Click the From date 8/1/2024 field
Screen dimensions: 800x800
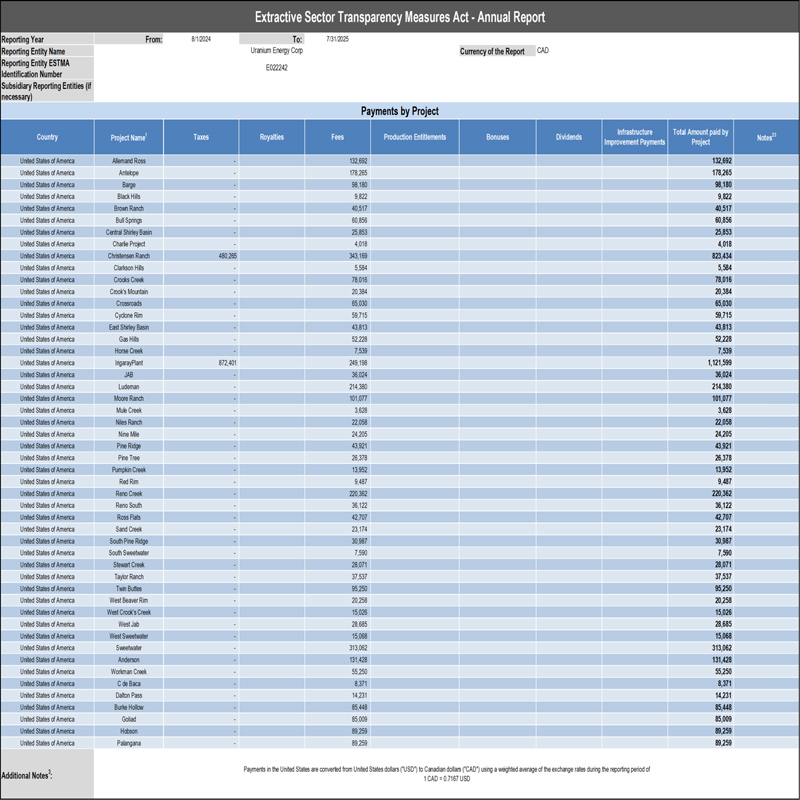pyautogui.click(x=203, y=39)
